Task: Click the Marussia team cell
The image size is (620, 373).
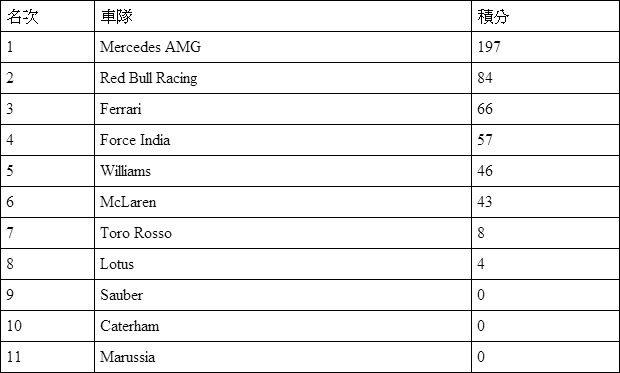Action: click(283, 357)
